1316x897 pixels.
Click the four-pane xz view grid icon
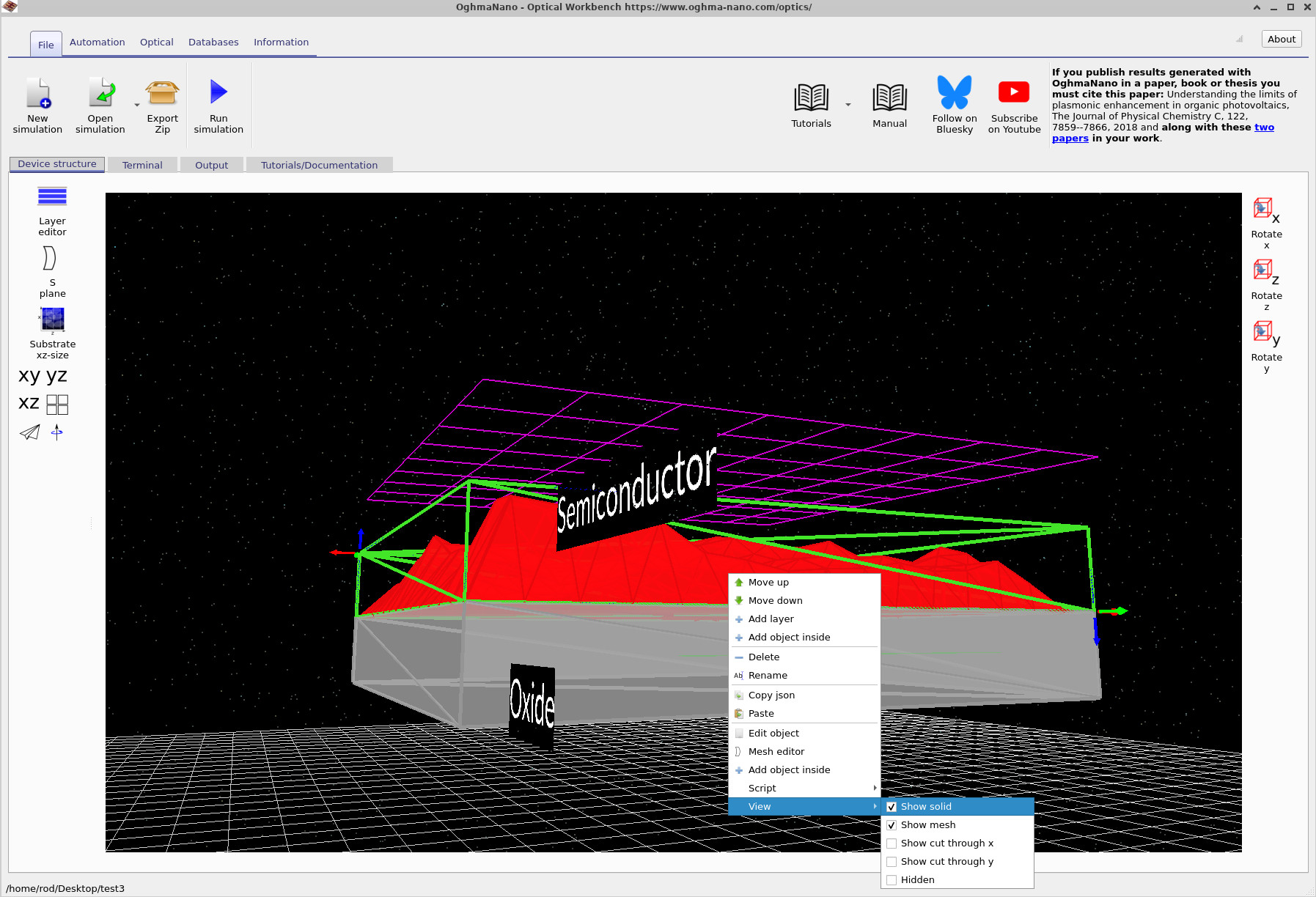pos(58,404)
